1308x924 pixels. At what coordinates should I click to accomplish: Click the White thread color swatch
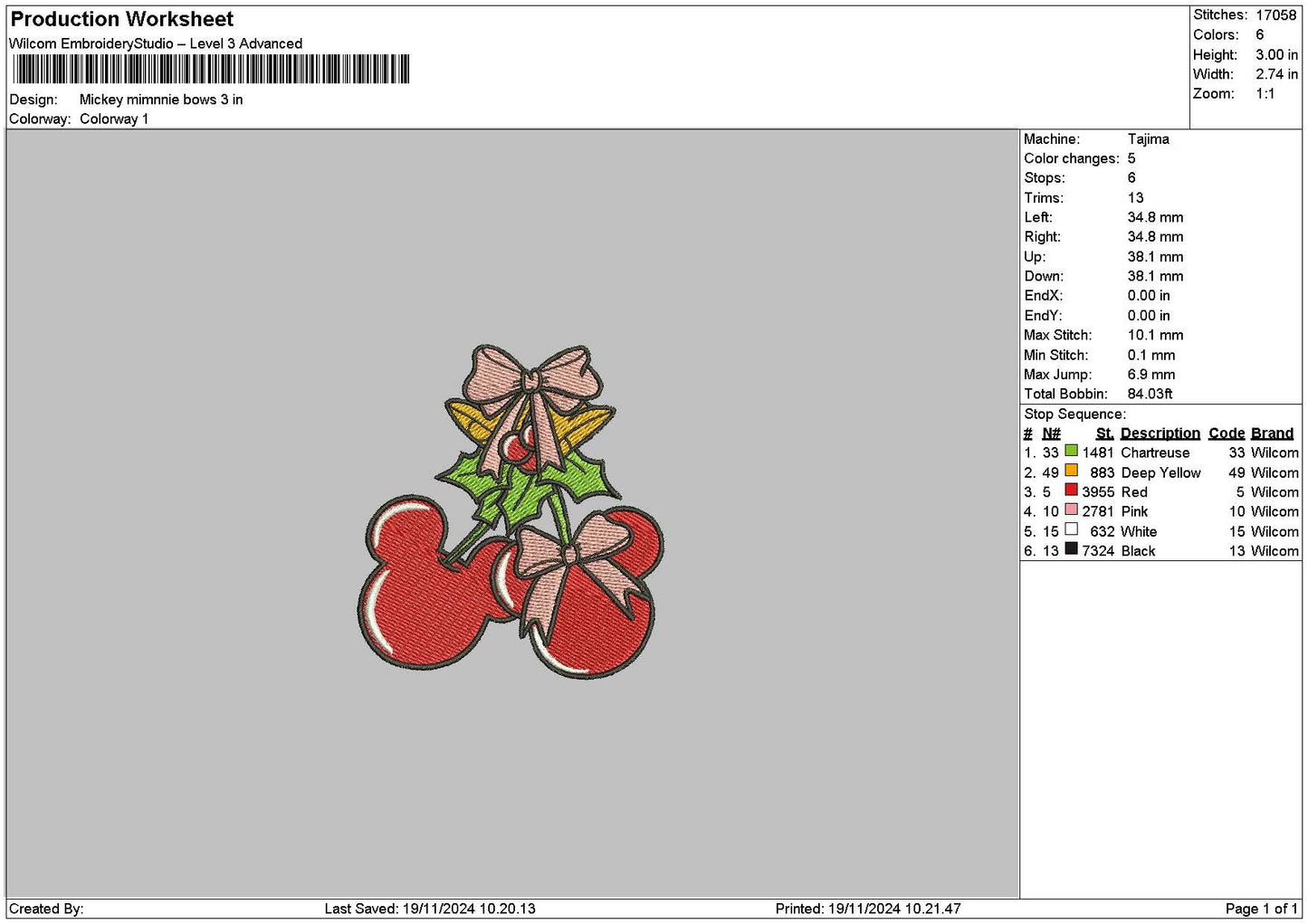pos(1072,529)
